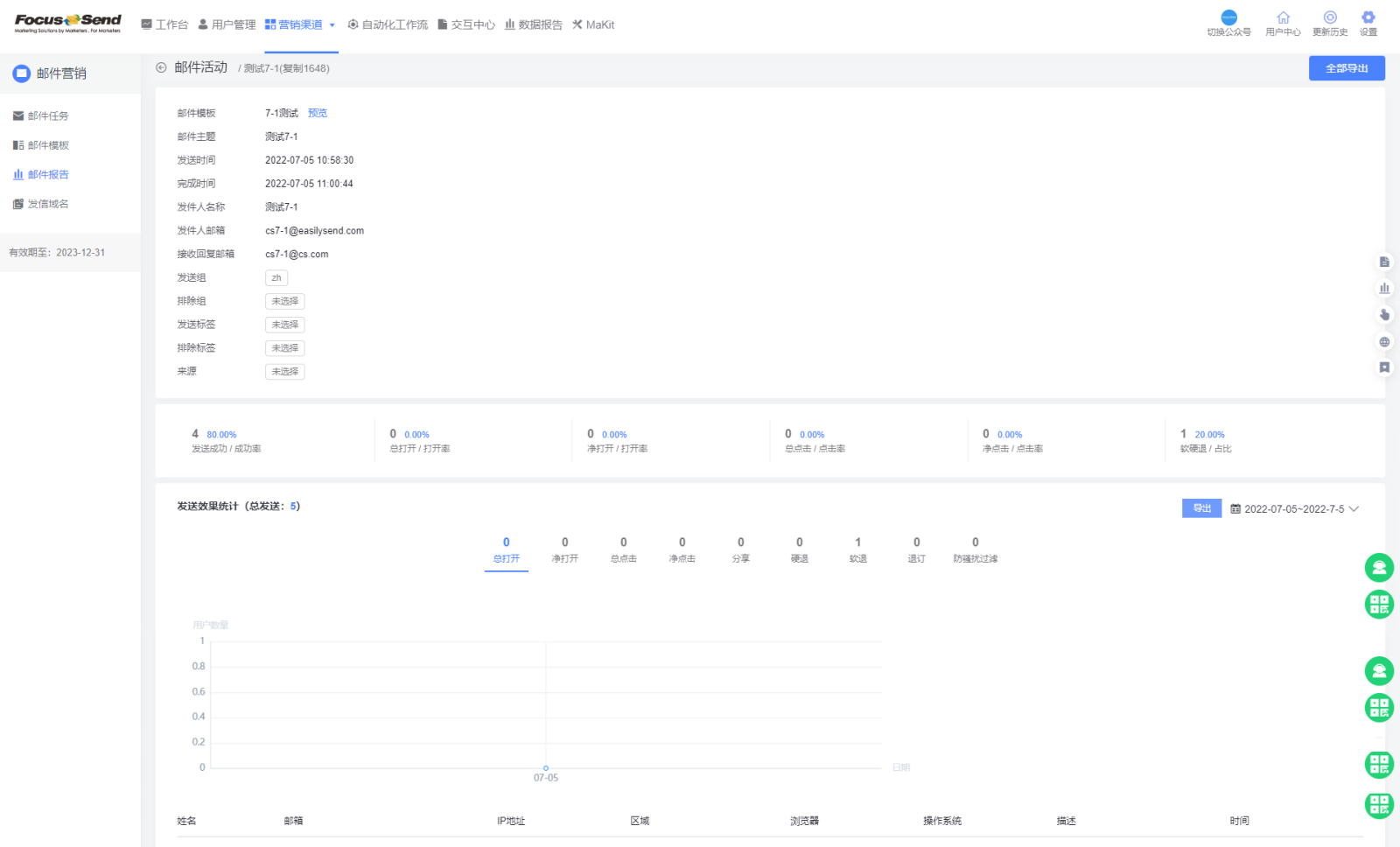Click the 切换公众号 account switch icon
Screen dimensions: 1400x847
(x=1229, y=17)
